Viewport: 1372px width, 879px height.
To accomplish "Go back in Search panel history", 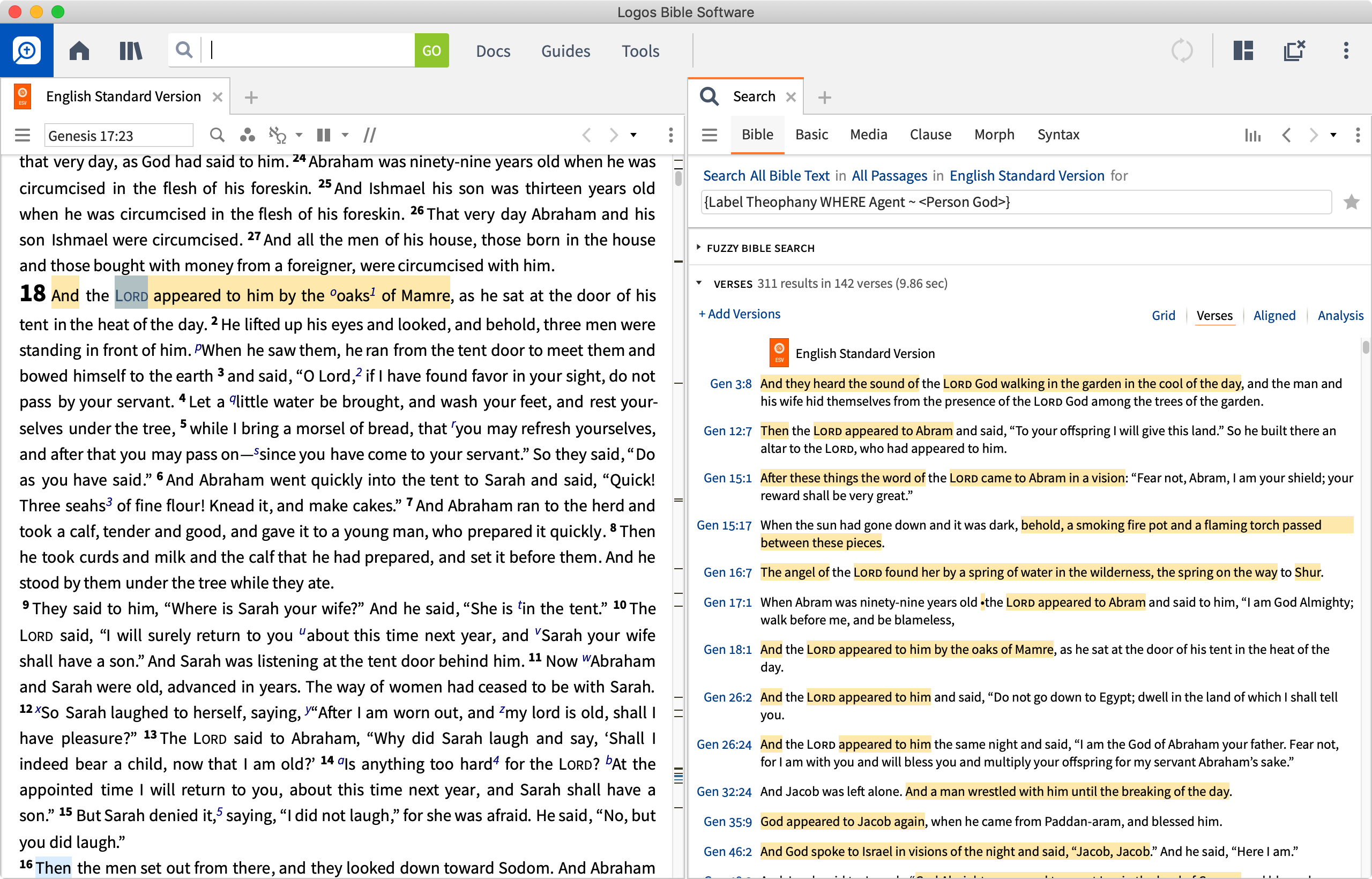I will (1286, 135).
